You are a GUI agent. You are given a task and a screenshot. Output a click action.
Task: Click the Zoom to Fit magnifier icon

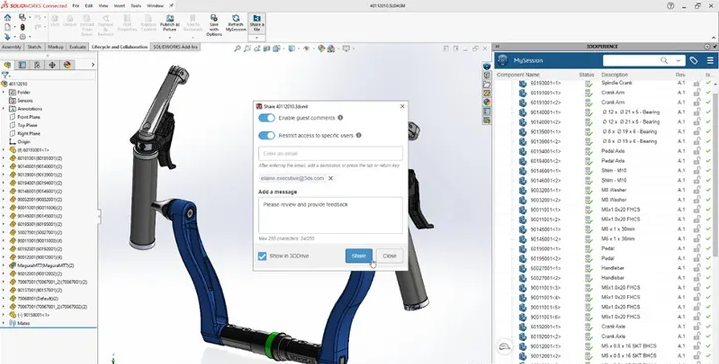237,49
